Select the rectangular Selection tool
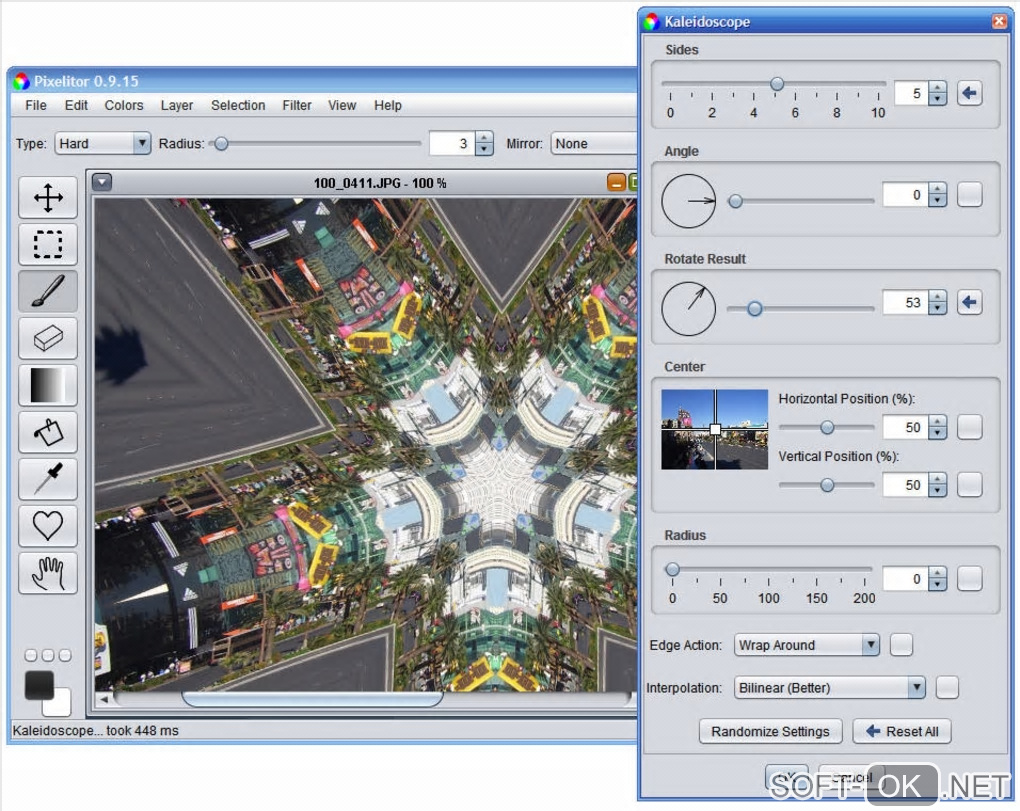The height and width of the screenshot is (811, 1020). tap(48, 244)
